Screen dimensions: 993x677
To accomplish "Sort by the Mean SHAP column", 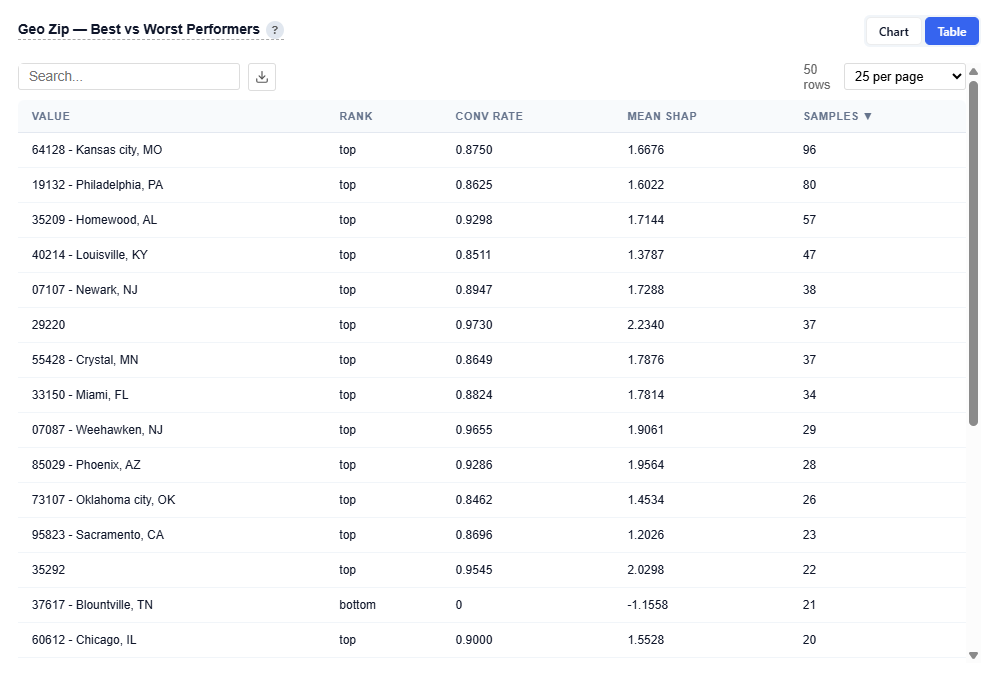I will (x=662, y=116).
